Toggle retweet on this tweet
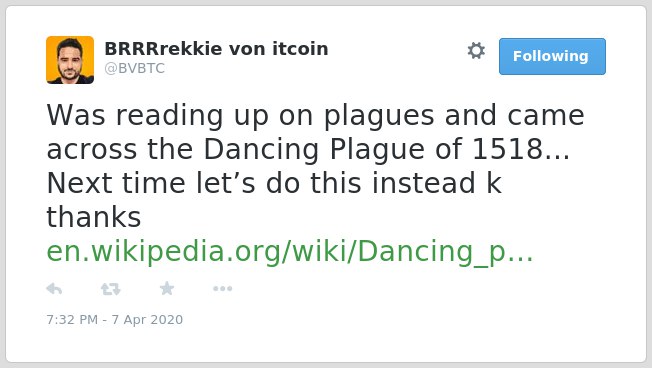Screen dimensions: 652x368 111,289
